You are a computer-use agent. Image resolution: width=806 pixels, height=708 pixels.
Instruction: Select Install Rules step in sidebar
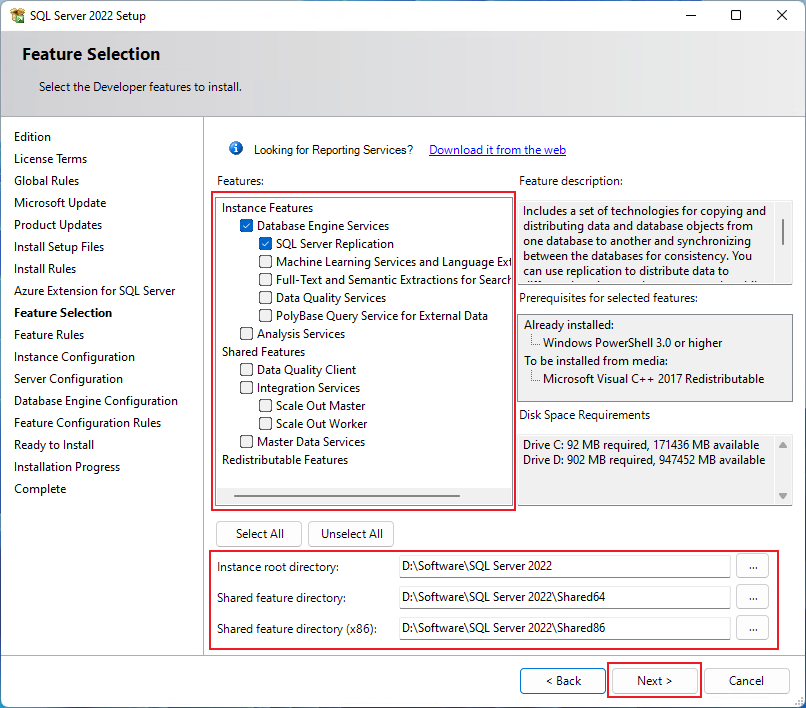(x=45, y=269)
